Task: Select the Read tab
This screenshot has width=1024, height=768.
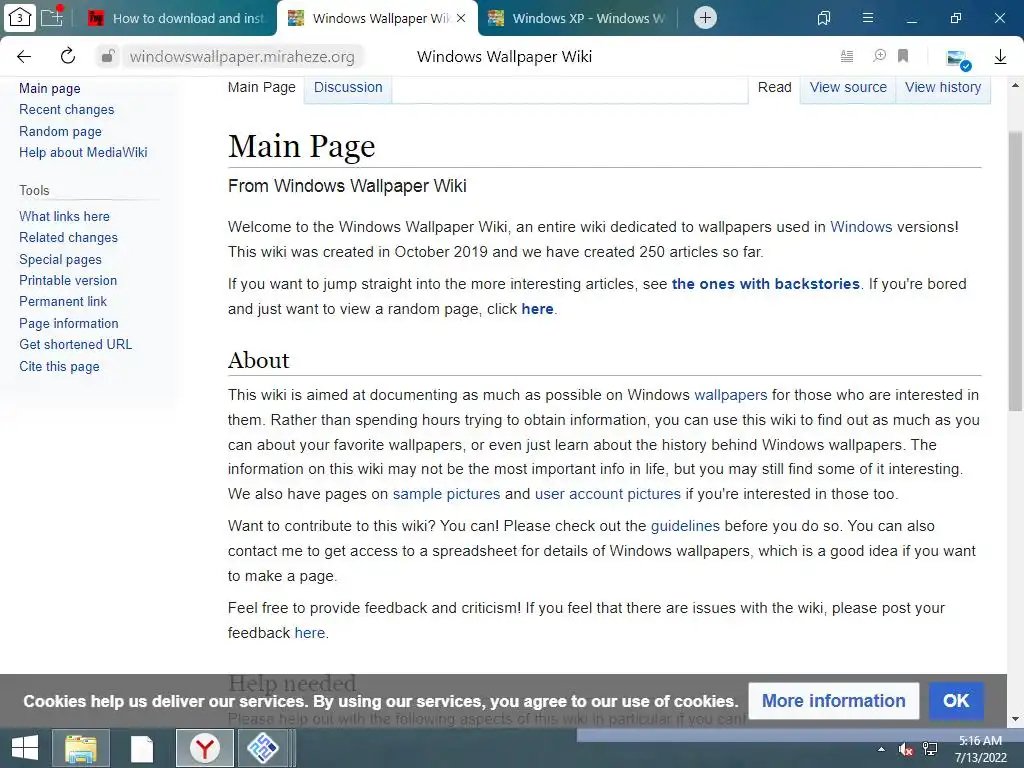Action: click(x=775, y=87)
